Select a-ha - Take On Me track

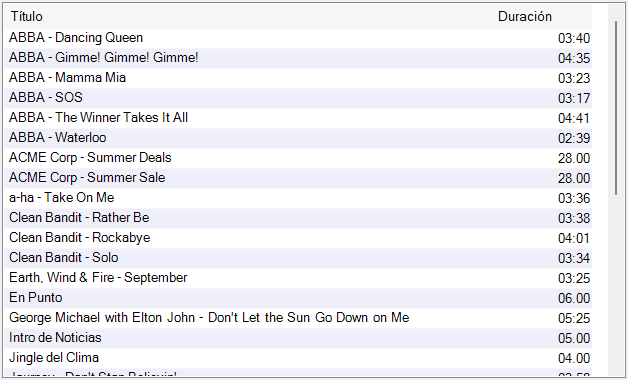pos(298,198)
